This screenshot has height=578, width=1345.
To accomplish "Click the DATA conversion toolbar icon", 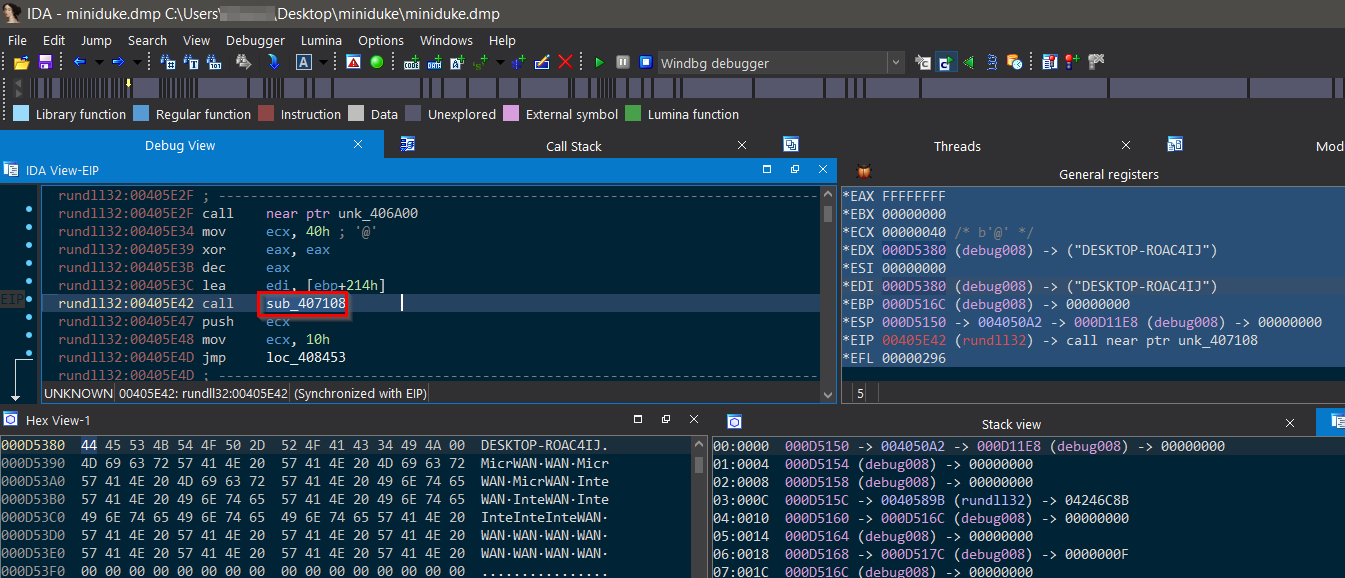I will click(435, 62).
